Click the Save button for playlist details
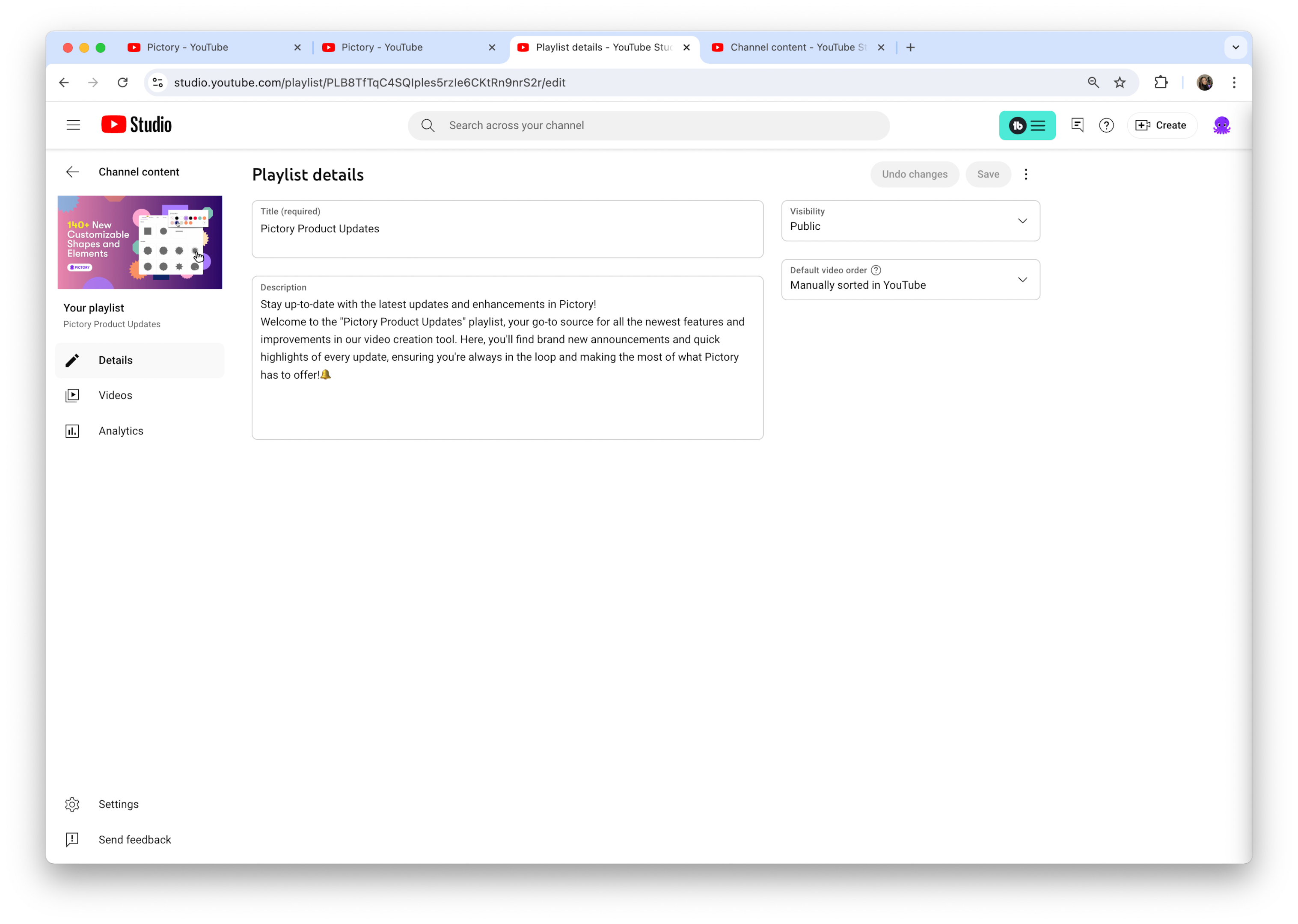This screenshot has height=924, width=1298. point(988,174)
